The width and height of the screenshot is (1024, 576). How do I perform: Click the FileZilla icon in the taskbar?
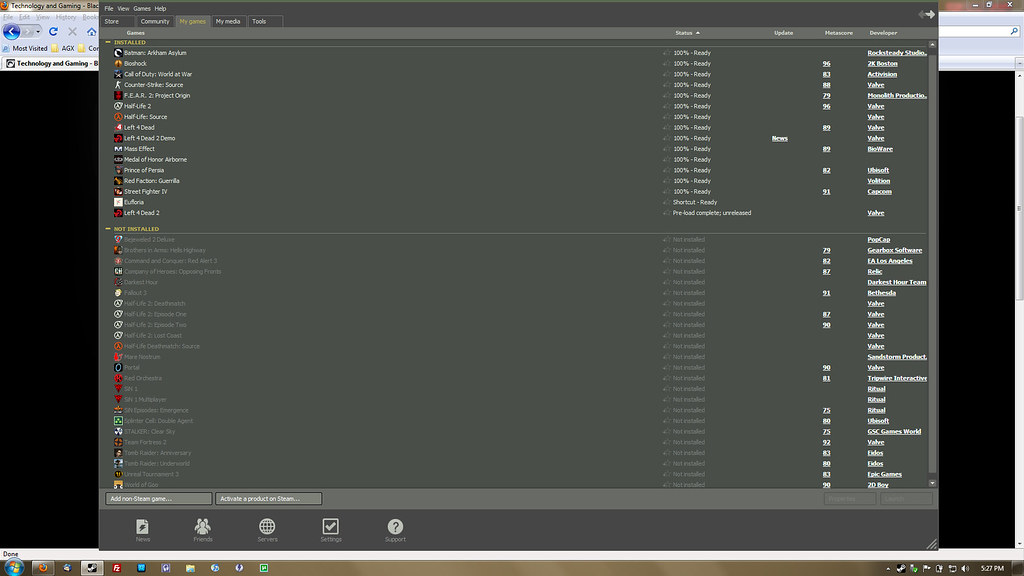click(117, 568)
